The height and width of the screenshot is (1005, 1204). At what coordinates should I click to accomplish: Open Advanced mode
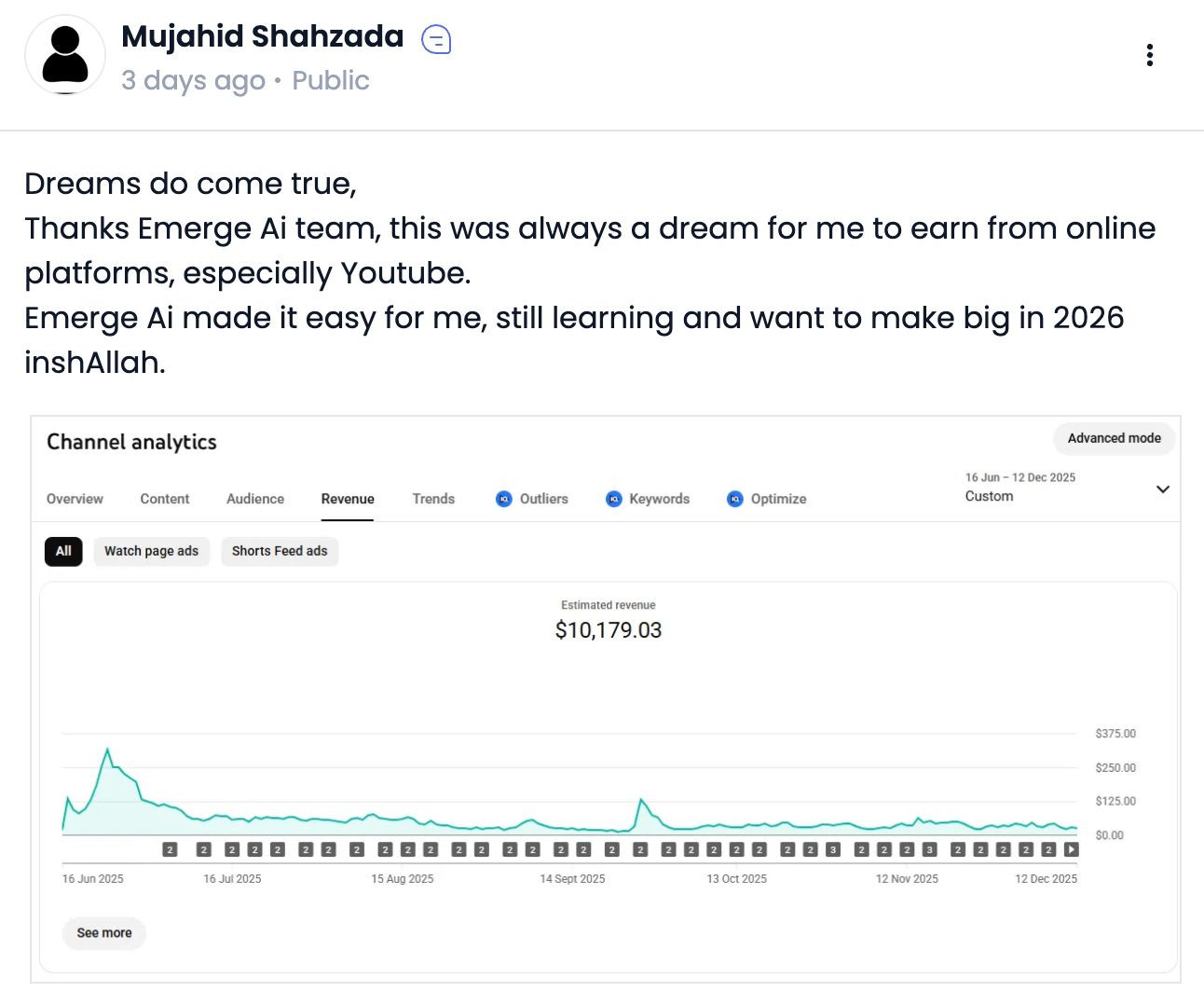coord(1115,438)
